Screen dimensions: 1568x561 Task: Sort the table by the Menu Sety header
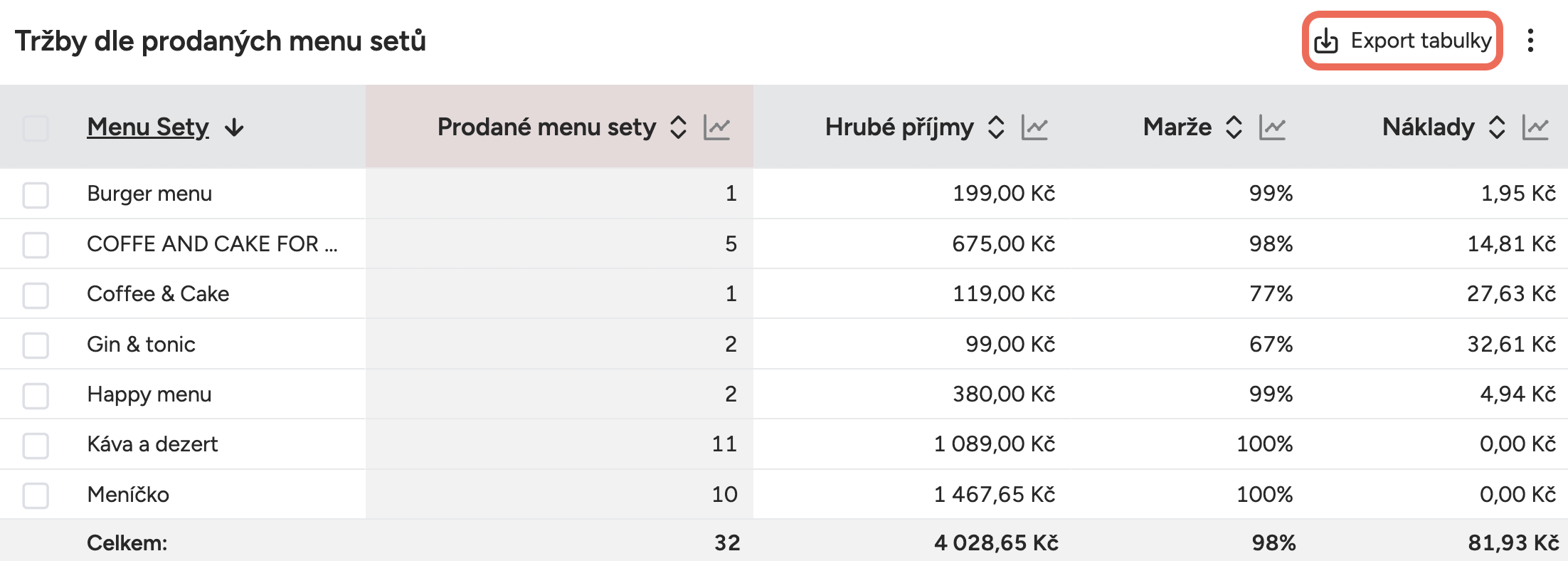click(147, 127)
